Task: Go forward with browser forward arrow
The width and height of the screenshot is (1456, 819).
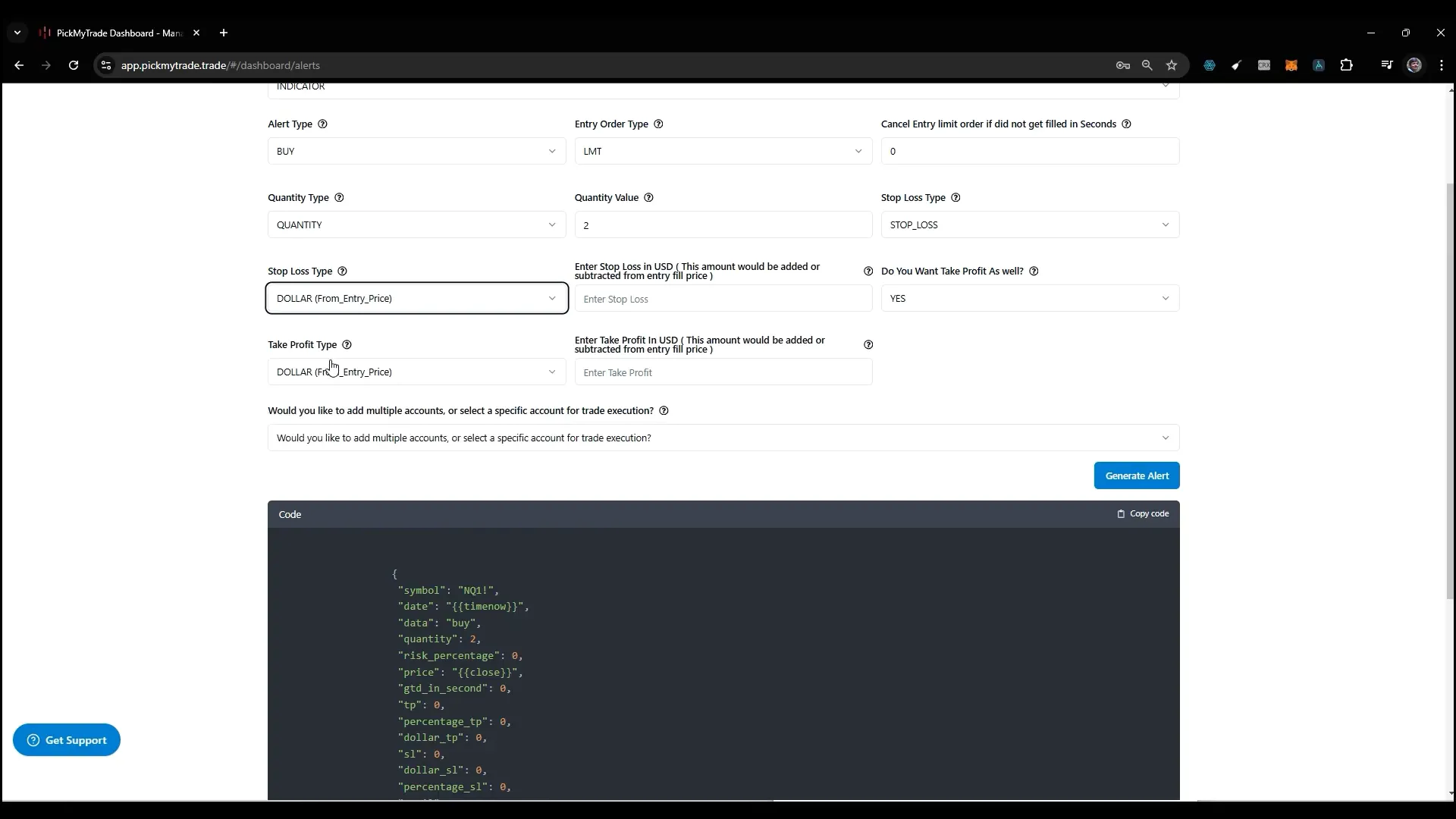Action: (46, 65)
